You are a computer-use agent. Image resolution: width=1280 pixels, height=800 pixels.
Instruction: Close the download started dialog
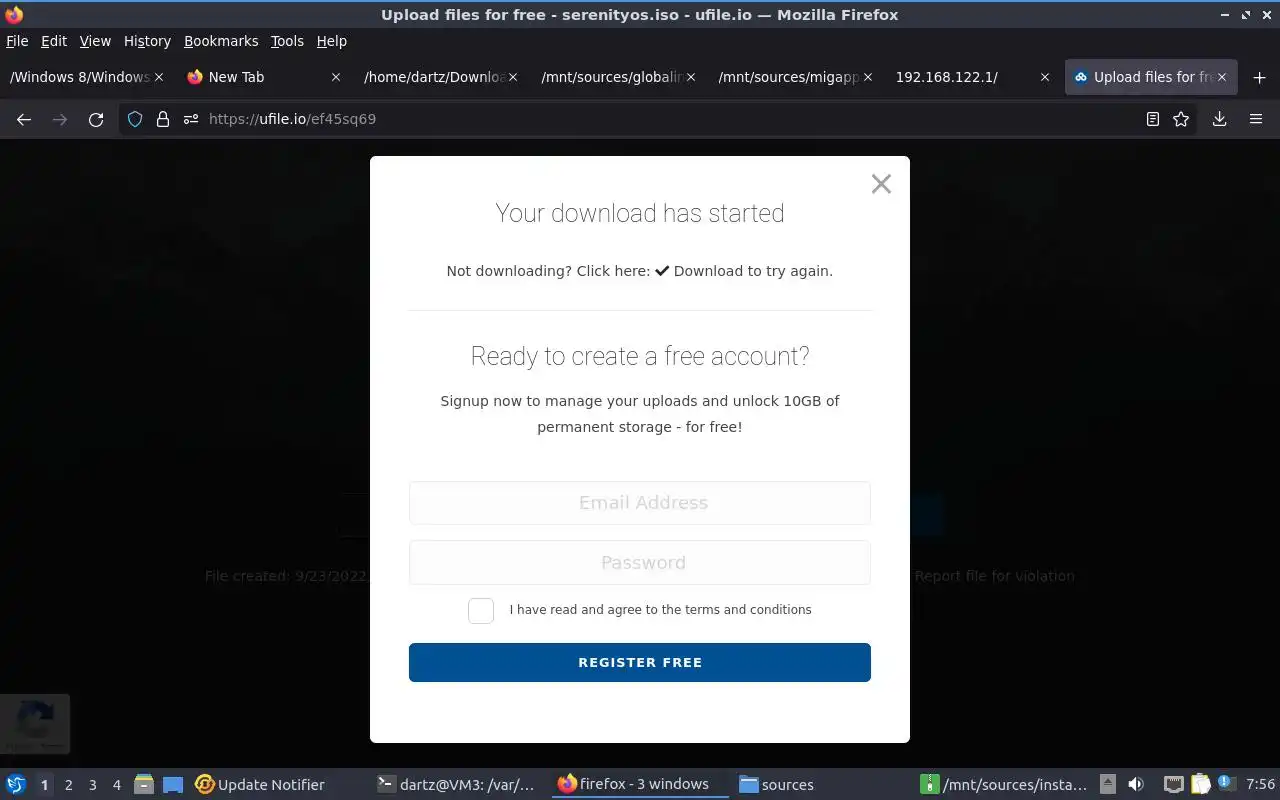[x=881, y=184]
